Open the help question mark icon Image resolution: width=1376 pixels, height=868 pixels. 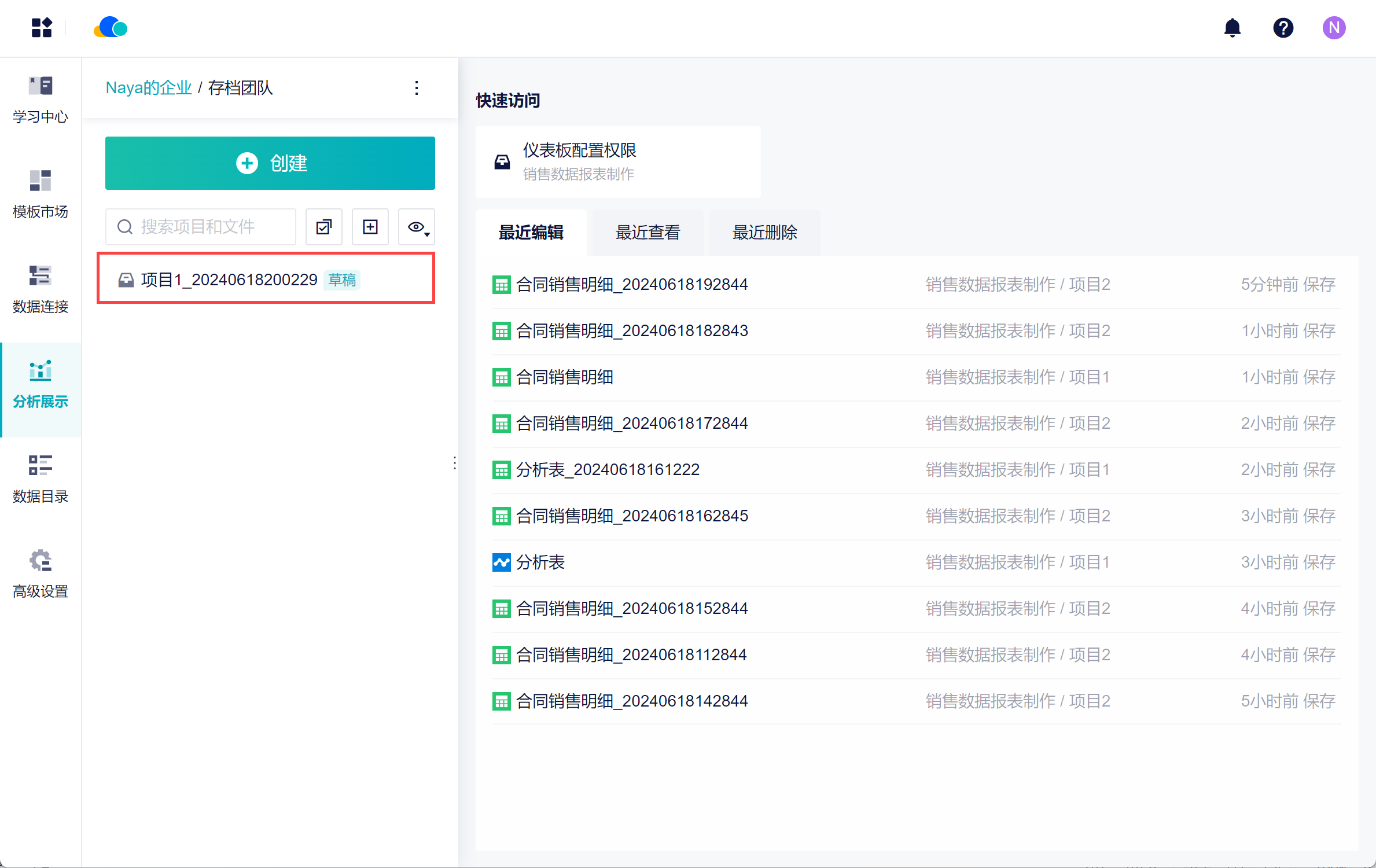[1283, 28]
